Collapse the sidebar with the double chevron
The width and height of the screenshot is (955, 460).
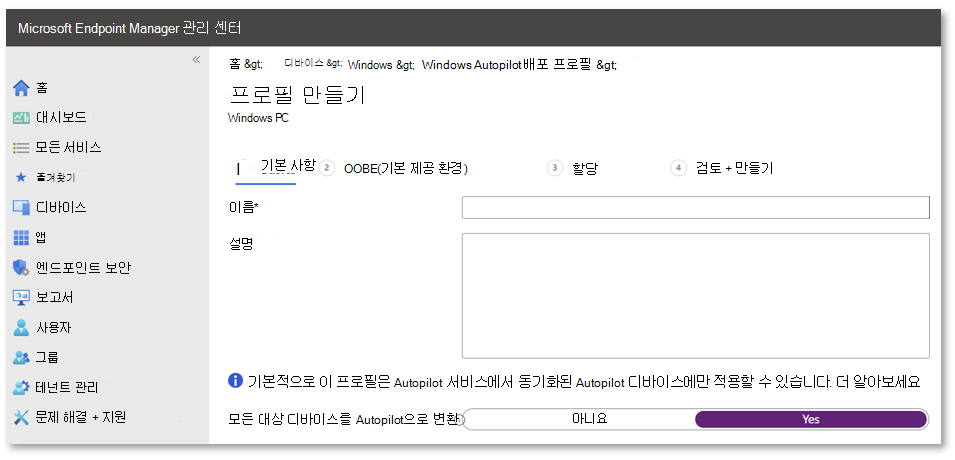coord(196,60)
